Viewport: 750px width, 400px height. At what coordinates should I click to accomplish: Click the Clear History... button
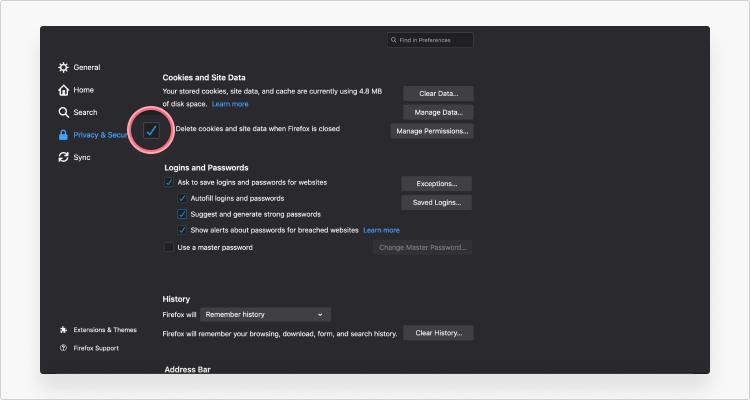(438, 333)
